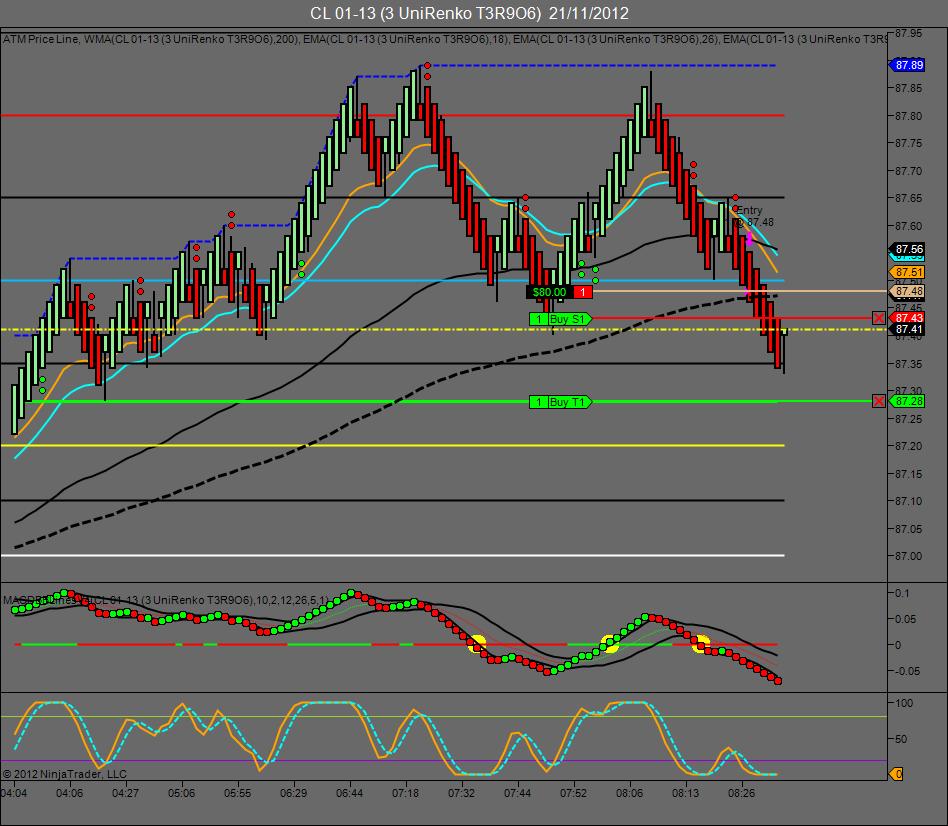Click the red position quantity box showing 1

(x=583, y=292)
